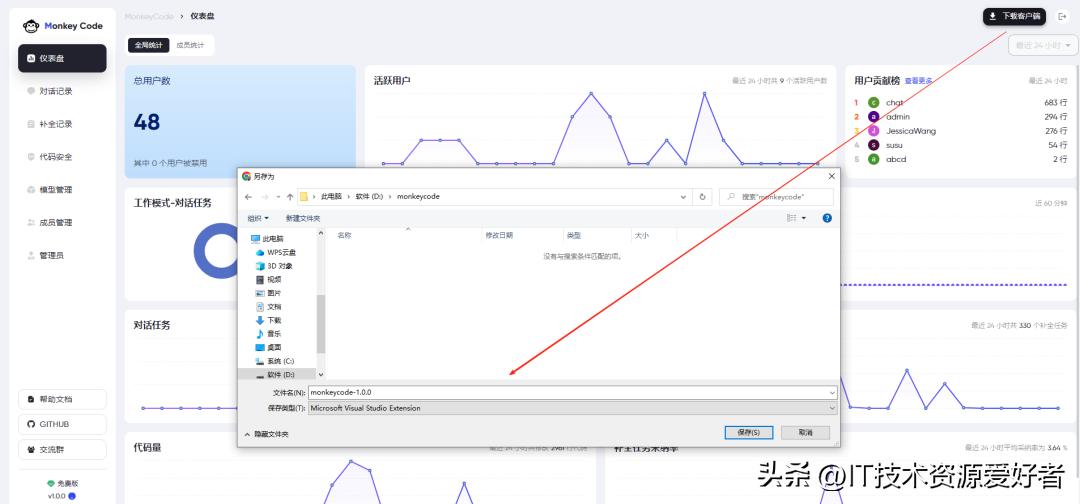Click the 交流群 button

62,450
